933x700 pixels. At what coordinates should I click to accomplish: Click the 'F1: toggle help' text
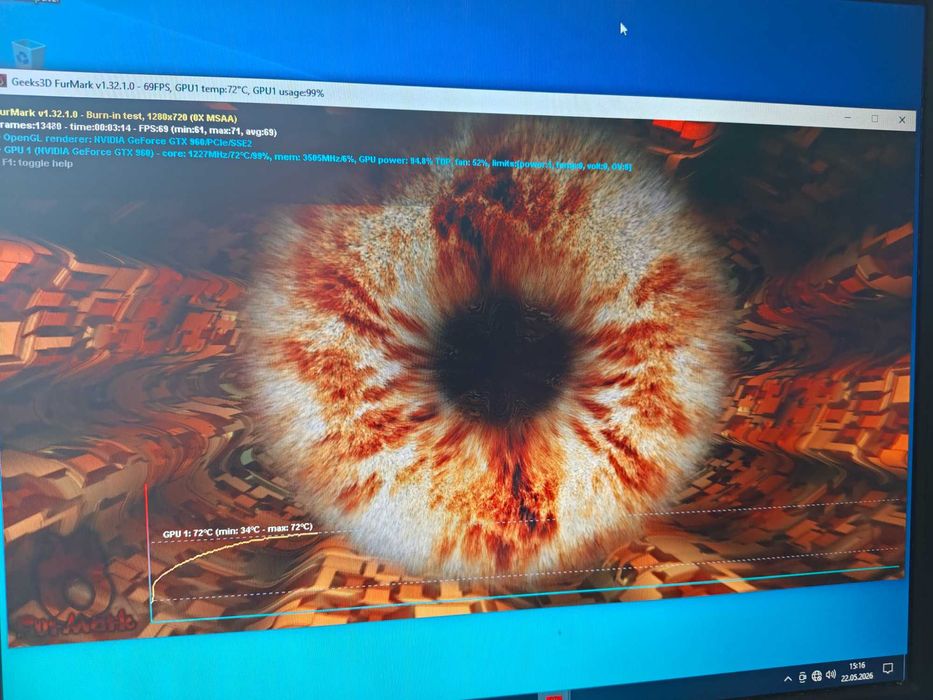coord(37,163)
